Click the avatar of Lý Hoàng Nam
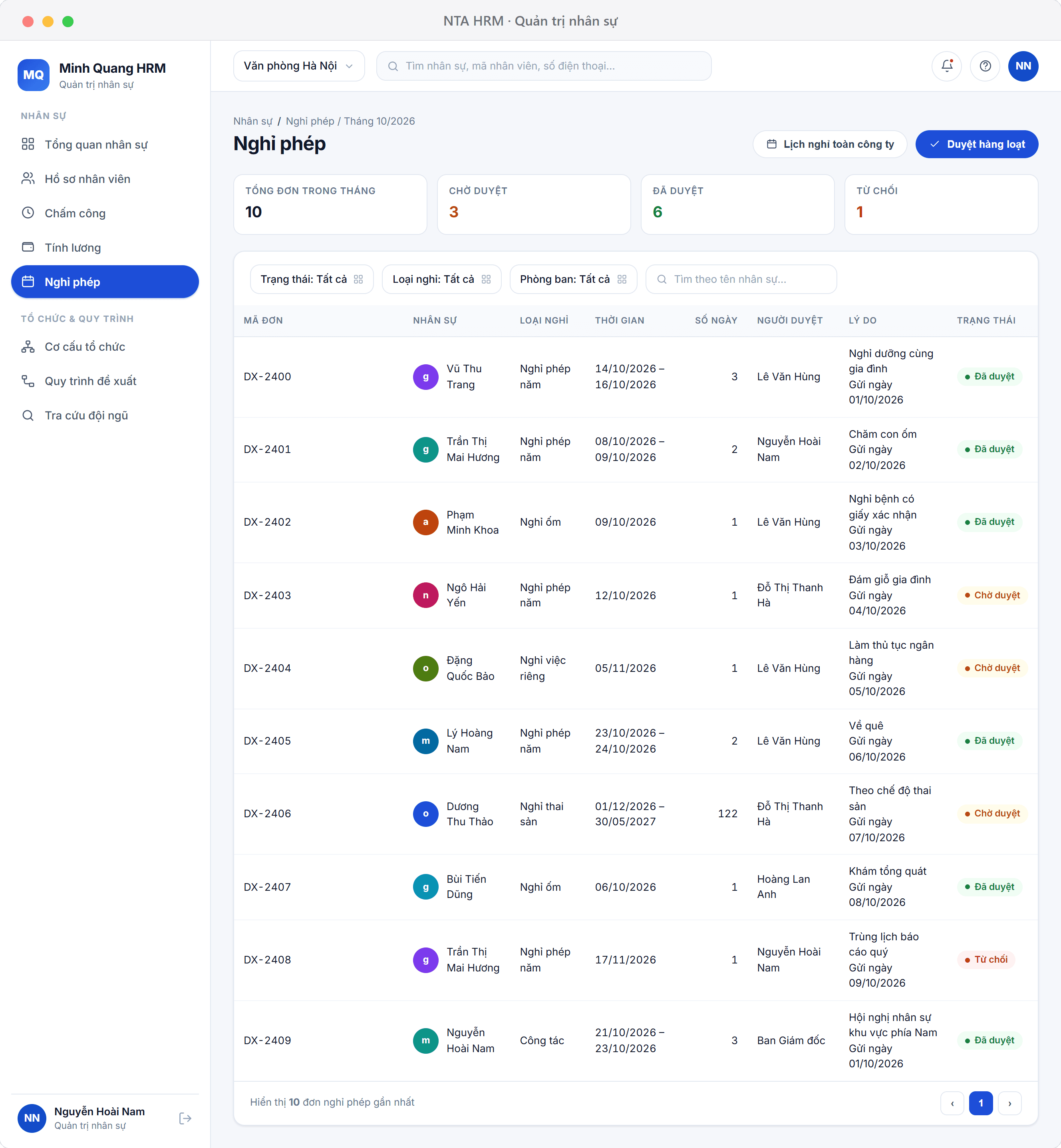The width and height of the screenshot is (1061, 1148). point(425,741)
